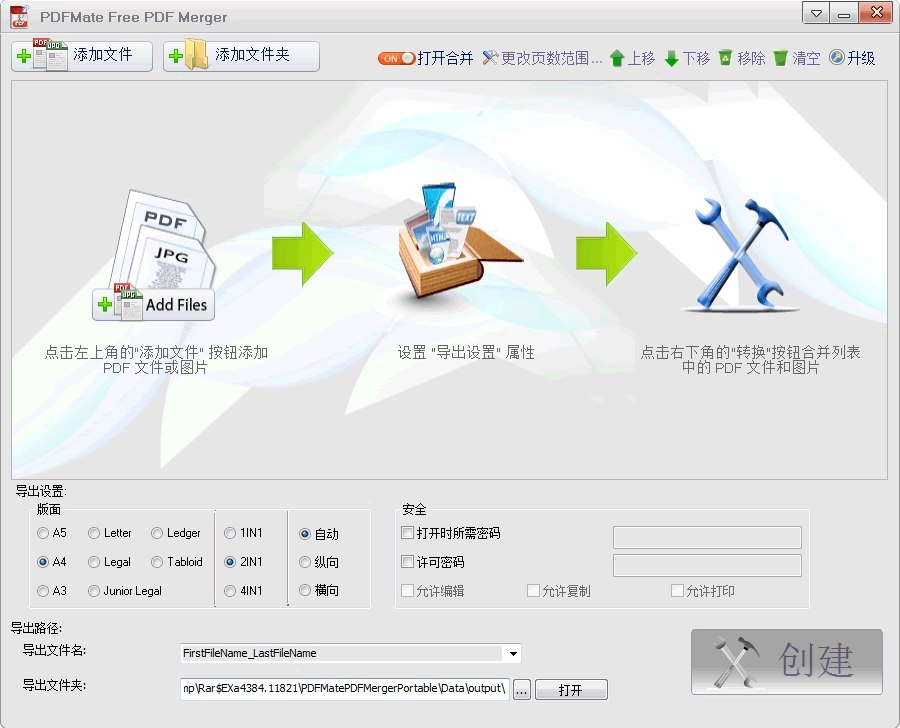Select A4 page size
The height and width of the screenshot is (728, 900).
coord(42,562)
